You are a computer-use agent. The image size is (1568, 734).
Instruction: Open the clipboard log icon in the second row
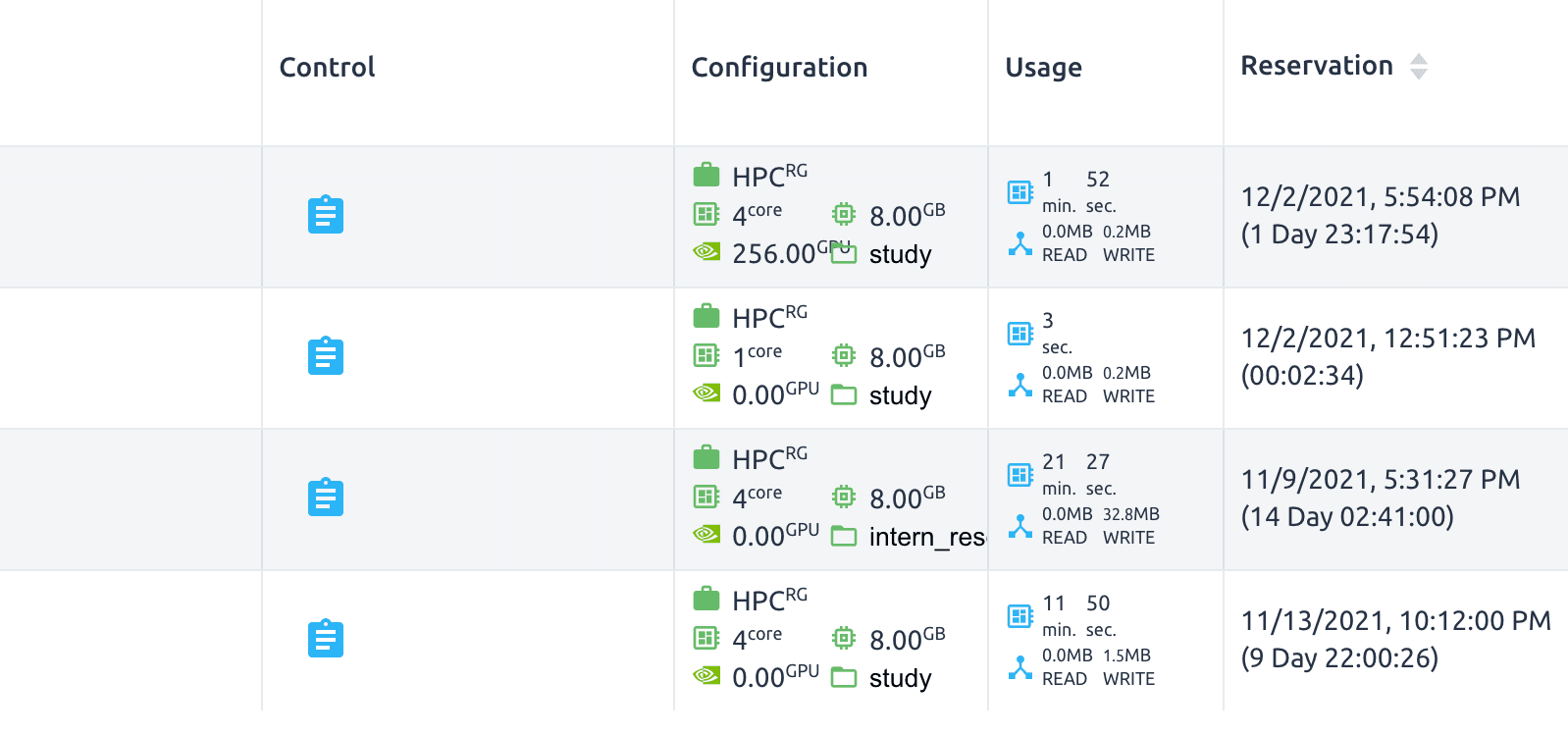click(x=326, y=356)
